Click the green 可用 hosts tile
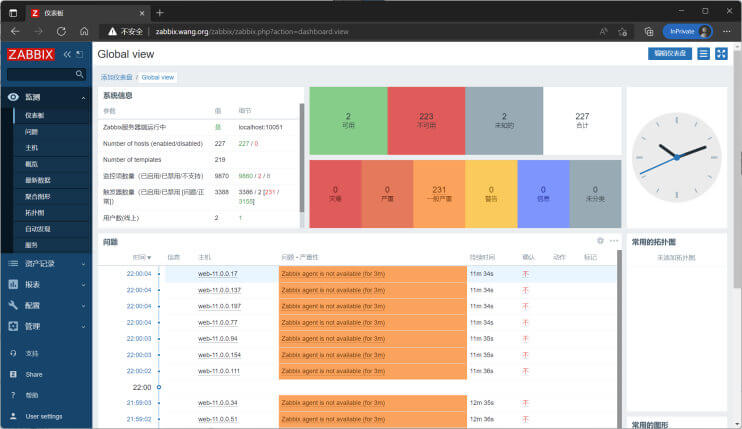This screenshot has width=742, height=429. click(x=348, y=121)
